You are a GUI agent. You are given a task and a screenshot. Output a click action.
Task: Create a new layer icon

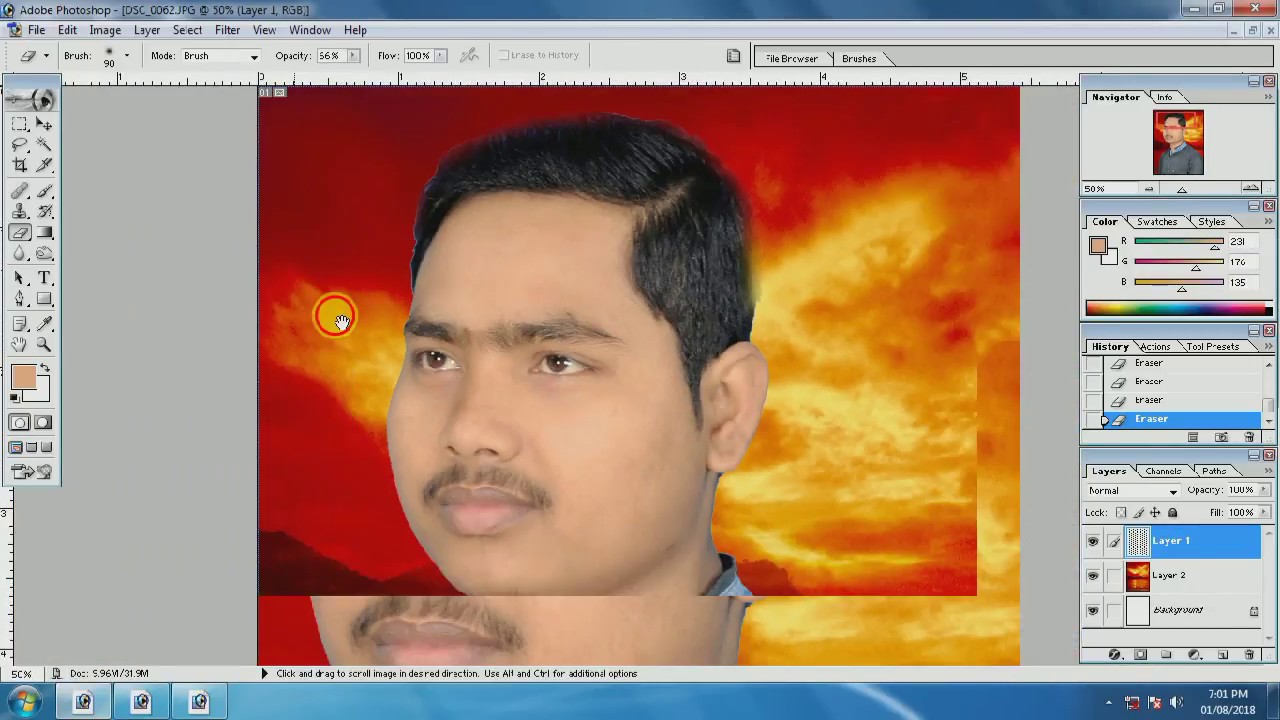[1222, 655]
